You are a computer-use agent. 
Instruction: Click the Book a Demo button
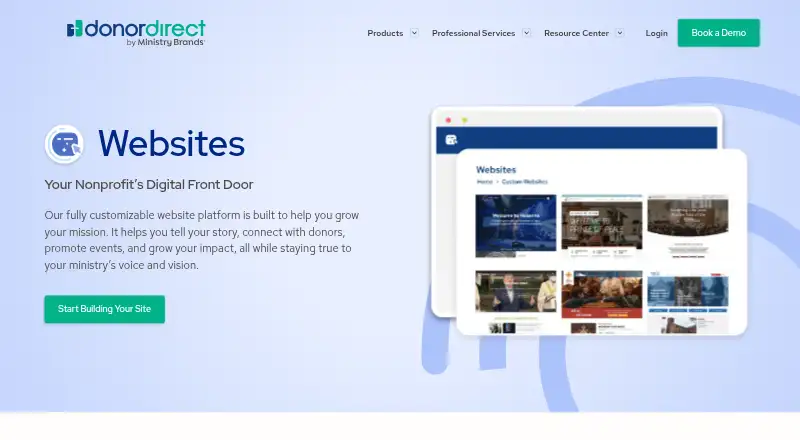coord(718,33)
